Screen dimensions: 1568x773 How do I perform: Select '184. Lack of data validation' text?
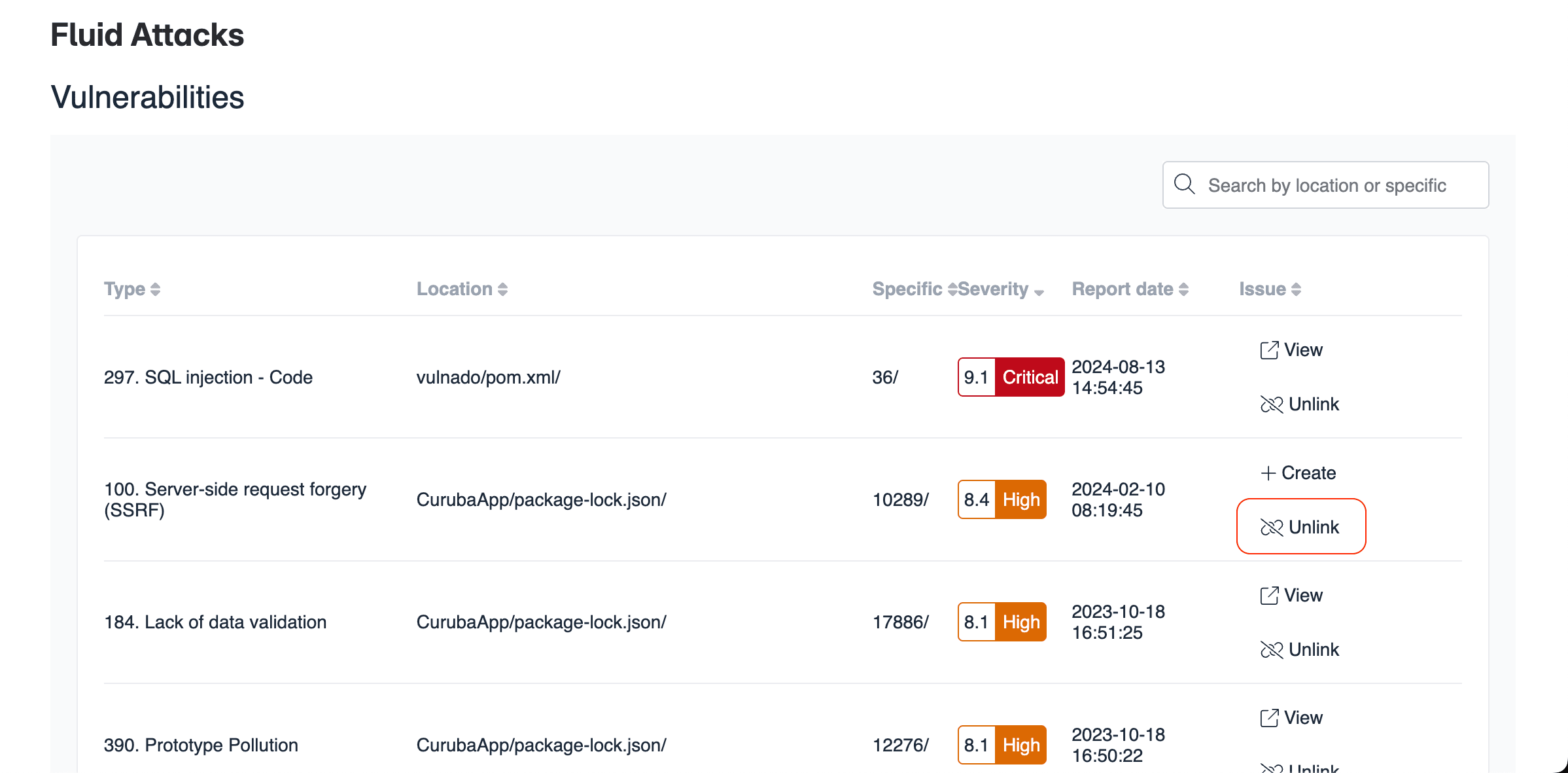coord(215,622)
